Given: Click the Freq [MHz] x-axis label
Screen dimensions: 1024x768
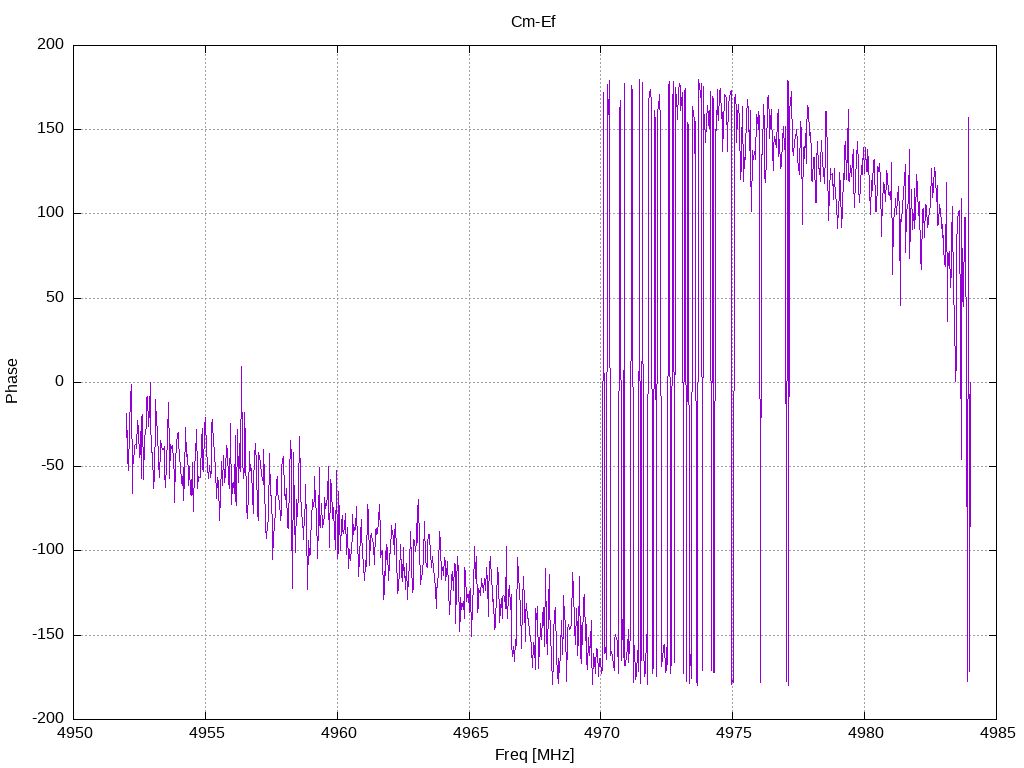Looking at the screenshot, I should point(534,755).
